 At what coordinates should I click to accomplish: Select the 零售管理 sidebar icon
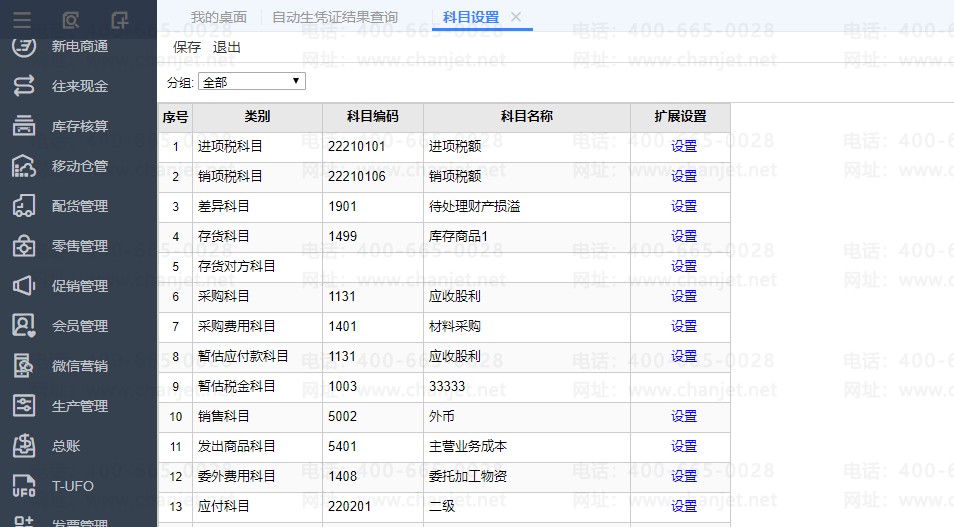pyautogui.click(x=24, y=246)
